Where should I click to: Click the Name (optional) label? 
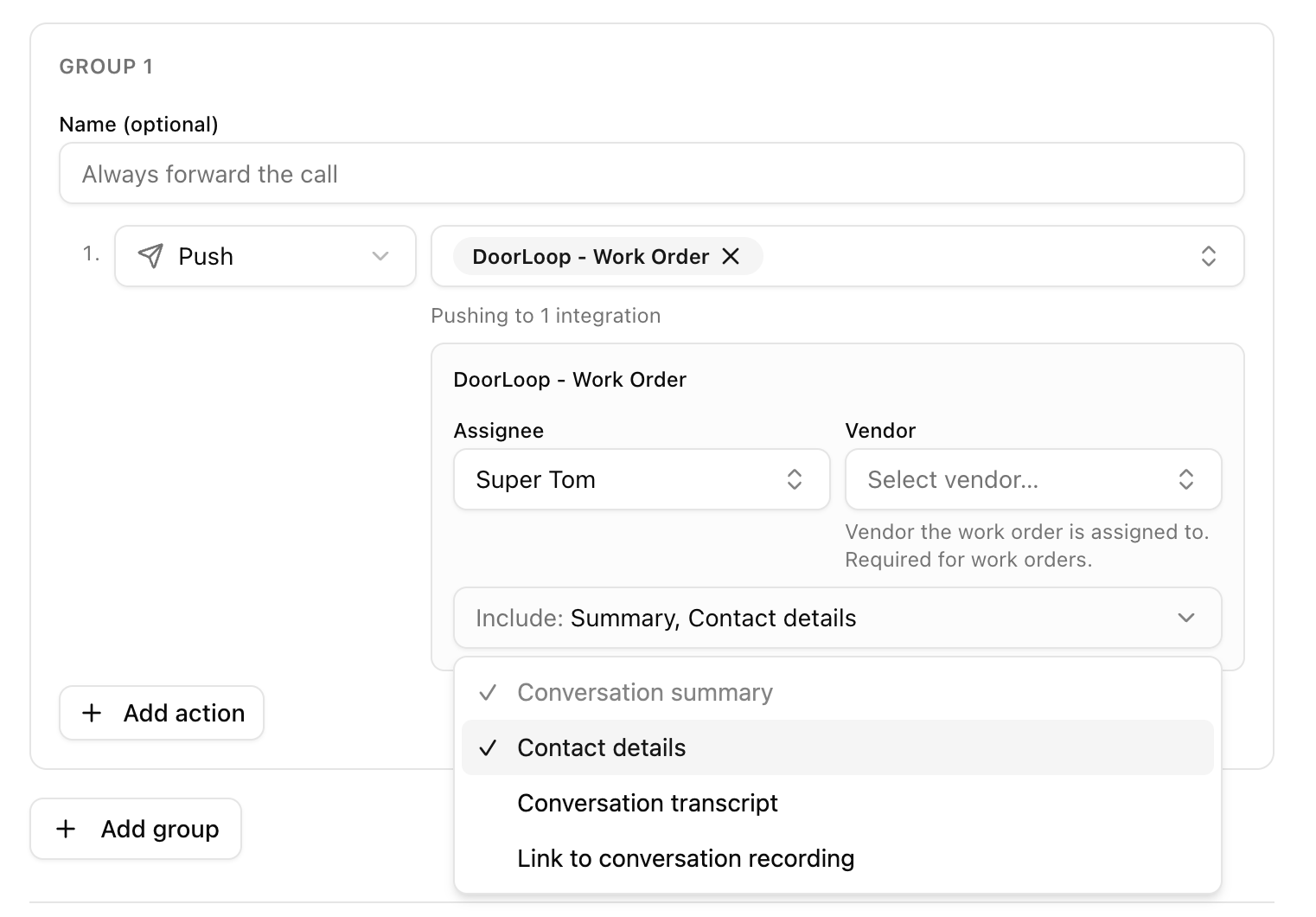(x=138, y=125)
